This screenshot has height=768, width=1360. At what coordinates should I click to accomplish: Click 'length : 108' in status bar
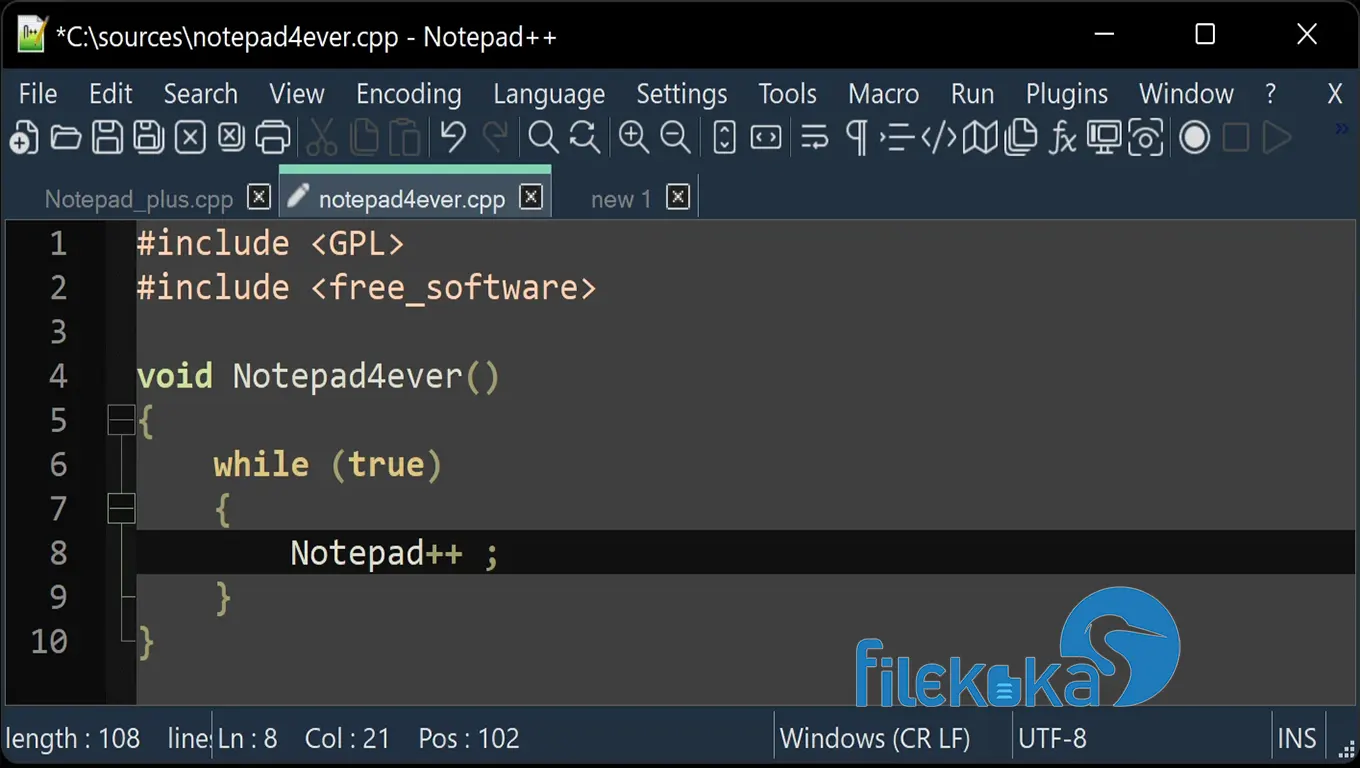tap(73, 739)
